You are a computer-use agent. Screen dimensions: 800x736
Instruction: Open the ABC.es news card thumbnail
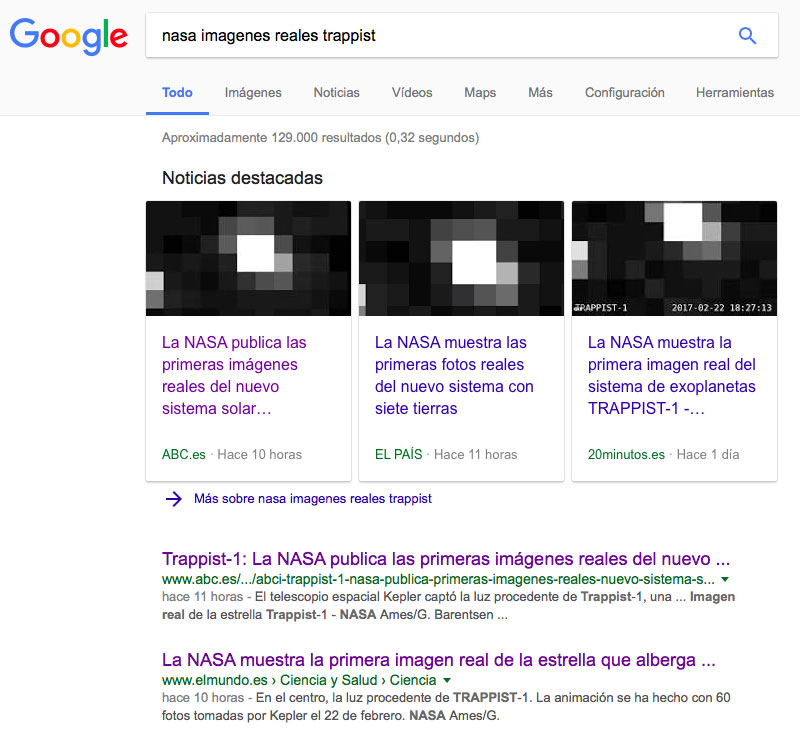[248, 258]
